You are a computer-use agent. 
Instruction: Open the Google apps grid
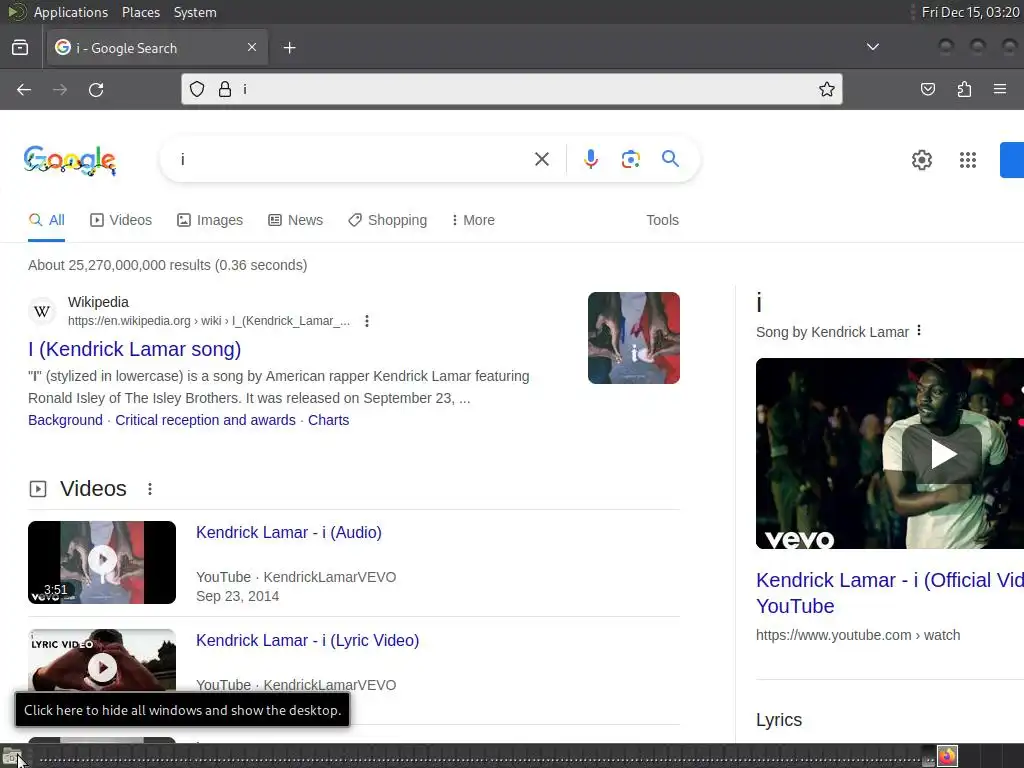pos(968,160)
